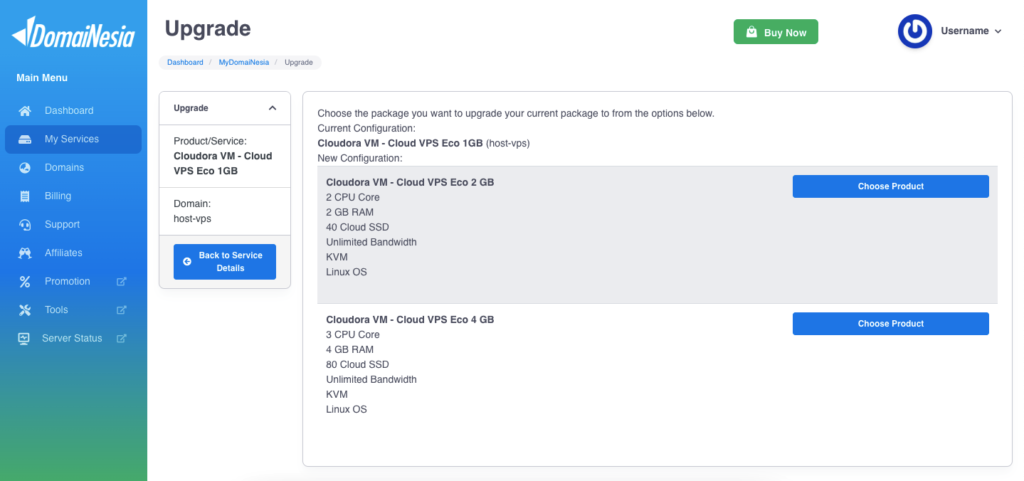Click the 'Product/Service:' label
The height and width of the screenshot is (481, 1024).
click(x=210, y=141)
